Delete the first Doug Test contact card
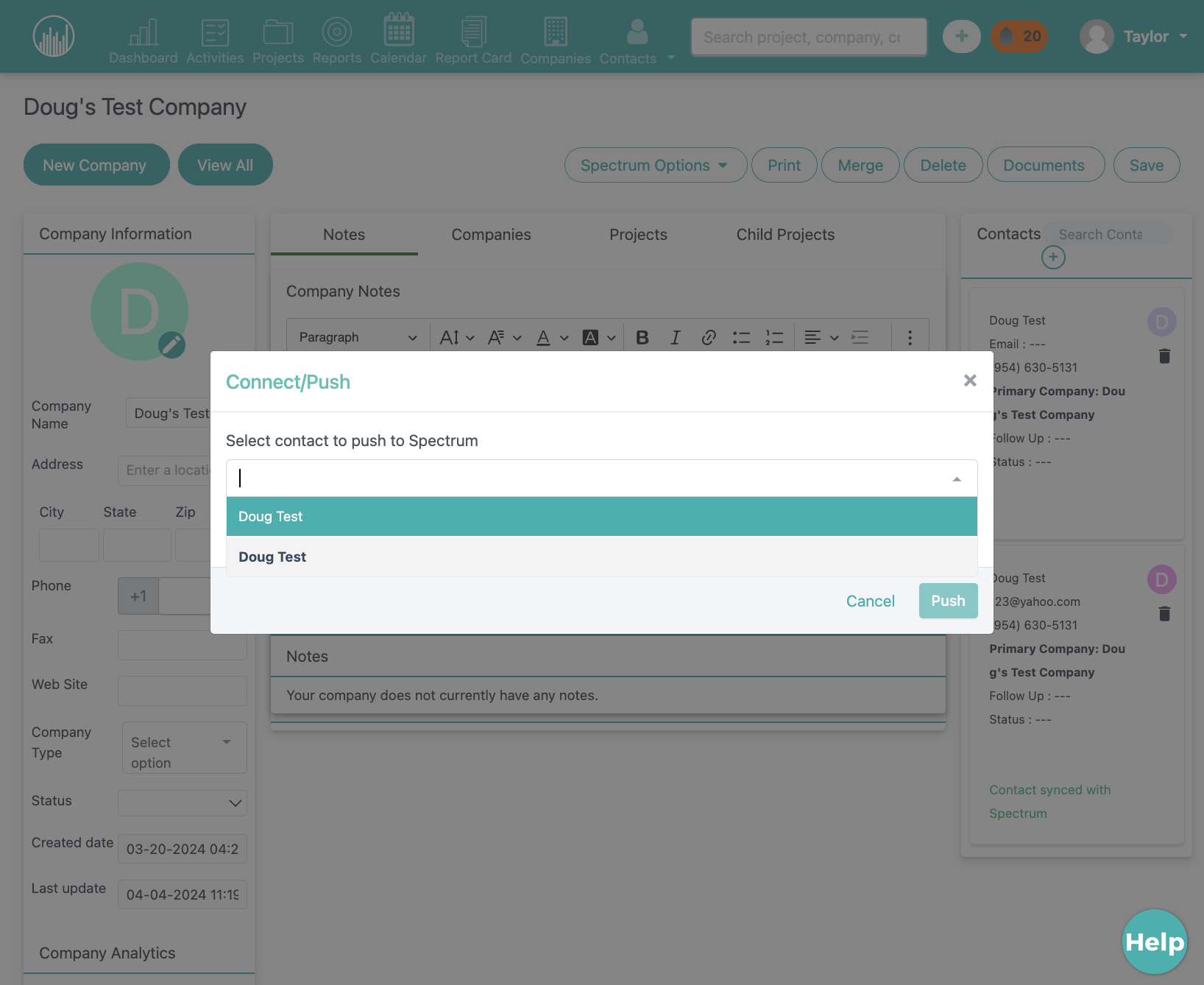1204x985 pixels. (x=1164, y=356)
